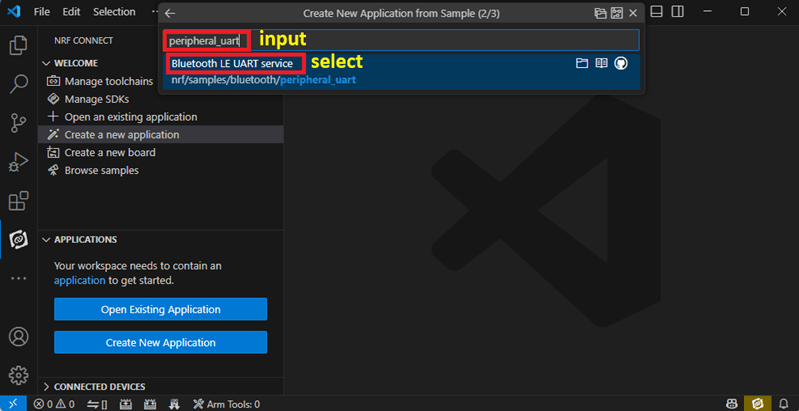This screenshot has width=799, height=411.
Task: Click the GitHub icon on sample row
Action: (621, 63)
